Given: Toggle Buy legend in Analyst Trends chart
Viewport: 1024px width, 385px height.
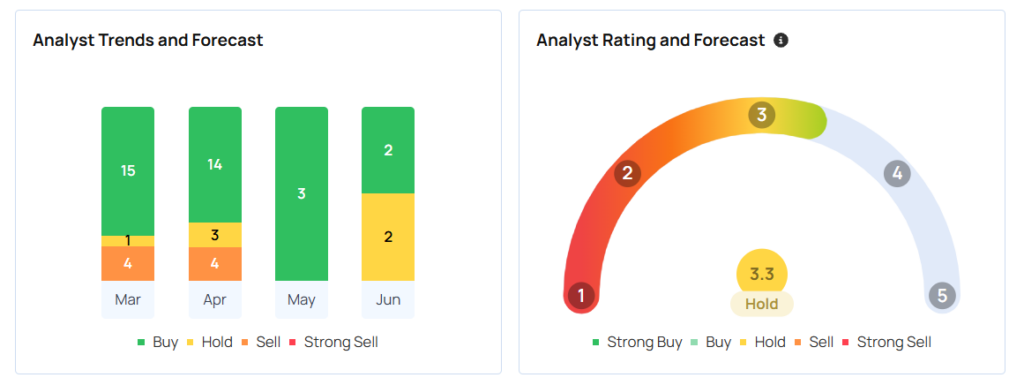Looking at the screenshot, I should 157,342.
